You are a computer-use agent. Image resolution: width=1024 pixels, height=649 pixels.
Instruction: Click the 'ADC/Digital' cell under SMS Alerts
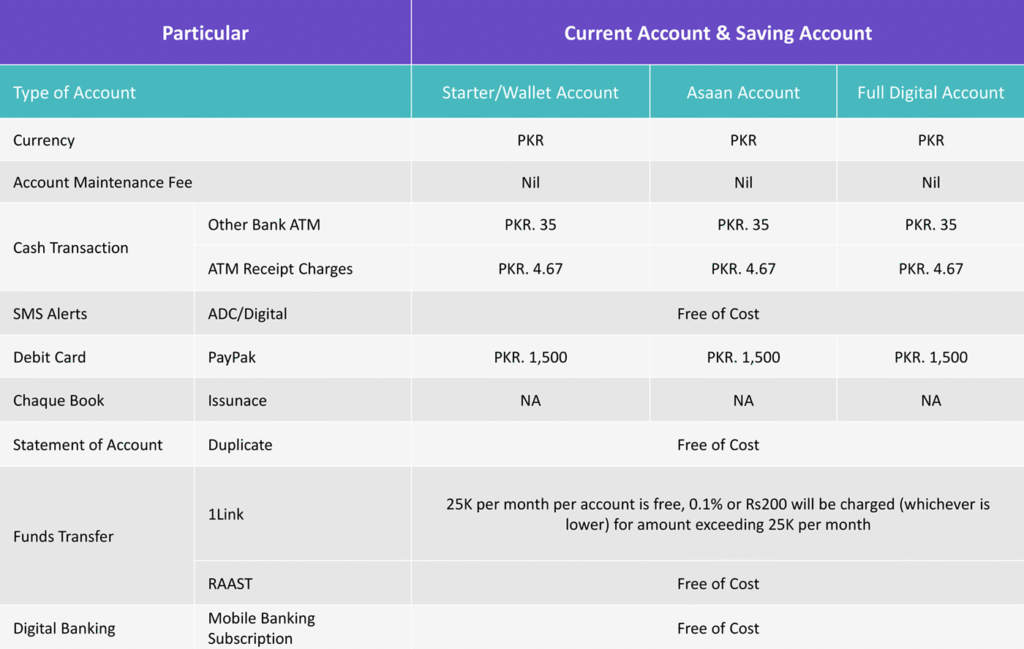(247, 313)
